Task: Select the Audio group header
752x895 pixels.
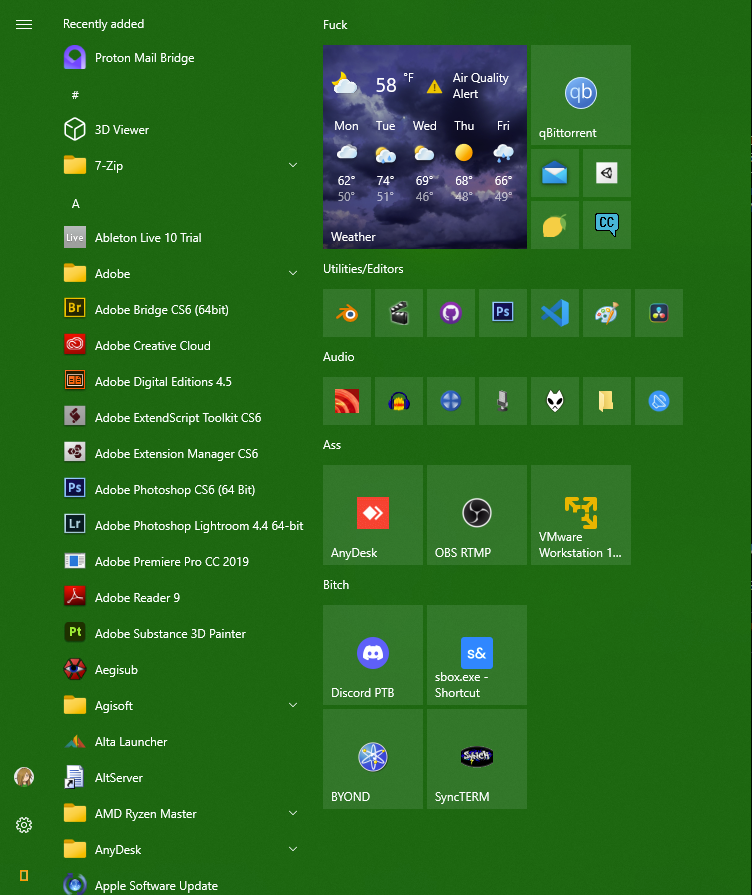Action: click(339, 357)
